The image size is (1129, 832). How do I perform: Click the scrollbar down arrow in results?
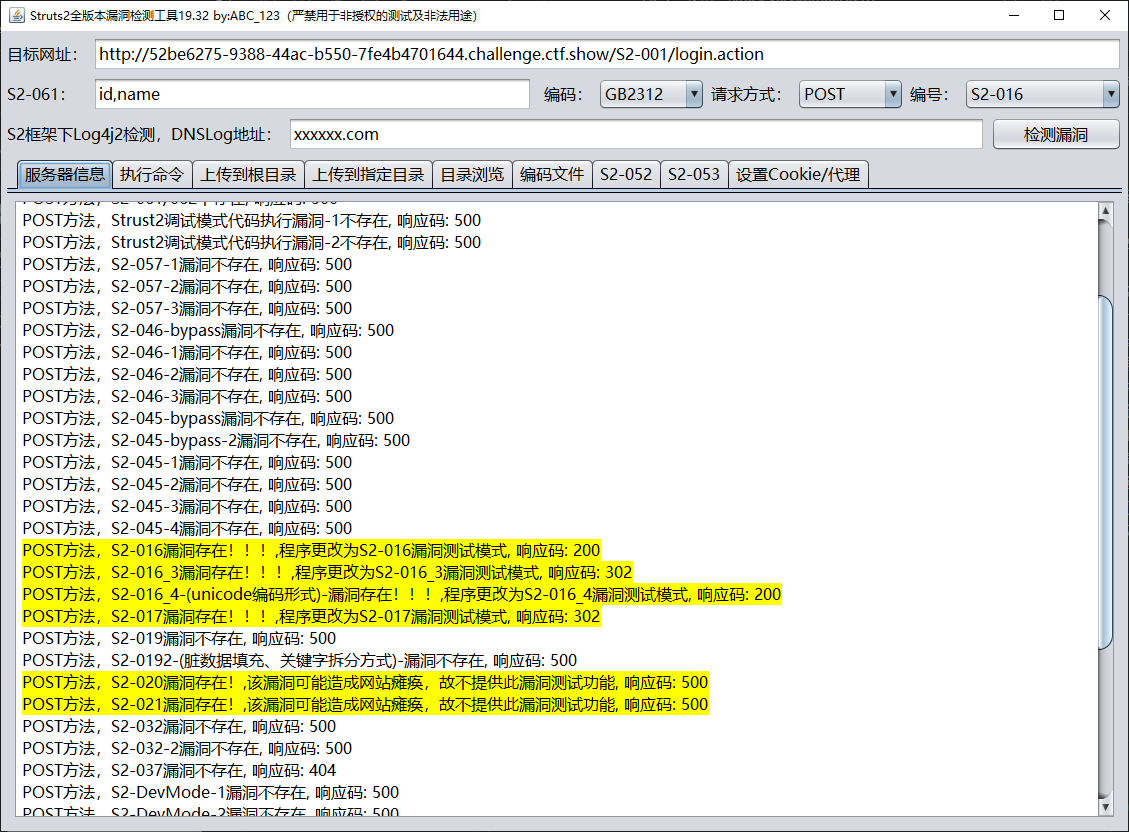(x=1105, y=808)
